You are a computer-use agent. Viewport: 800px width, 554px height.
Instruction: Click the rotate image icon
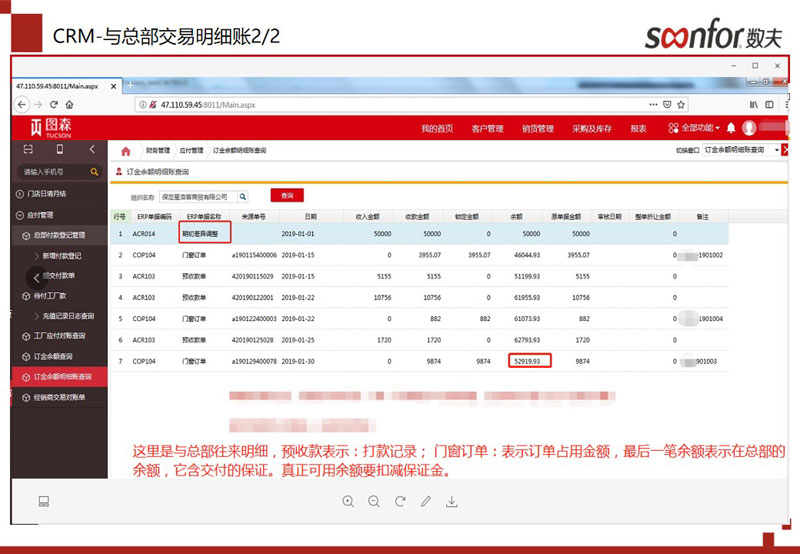tap(400, 501)
